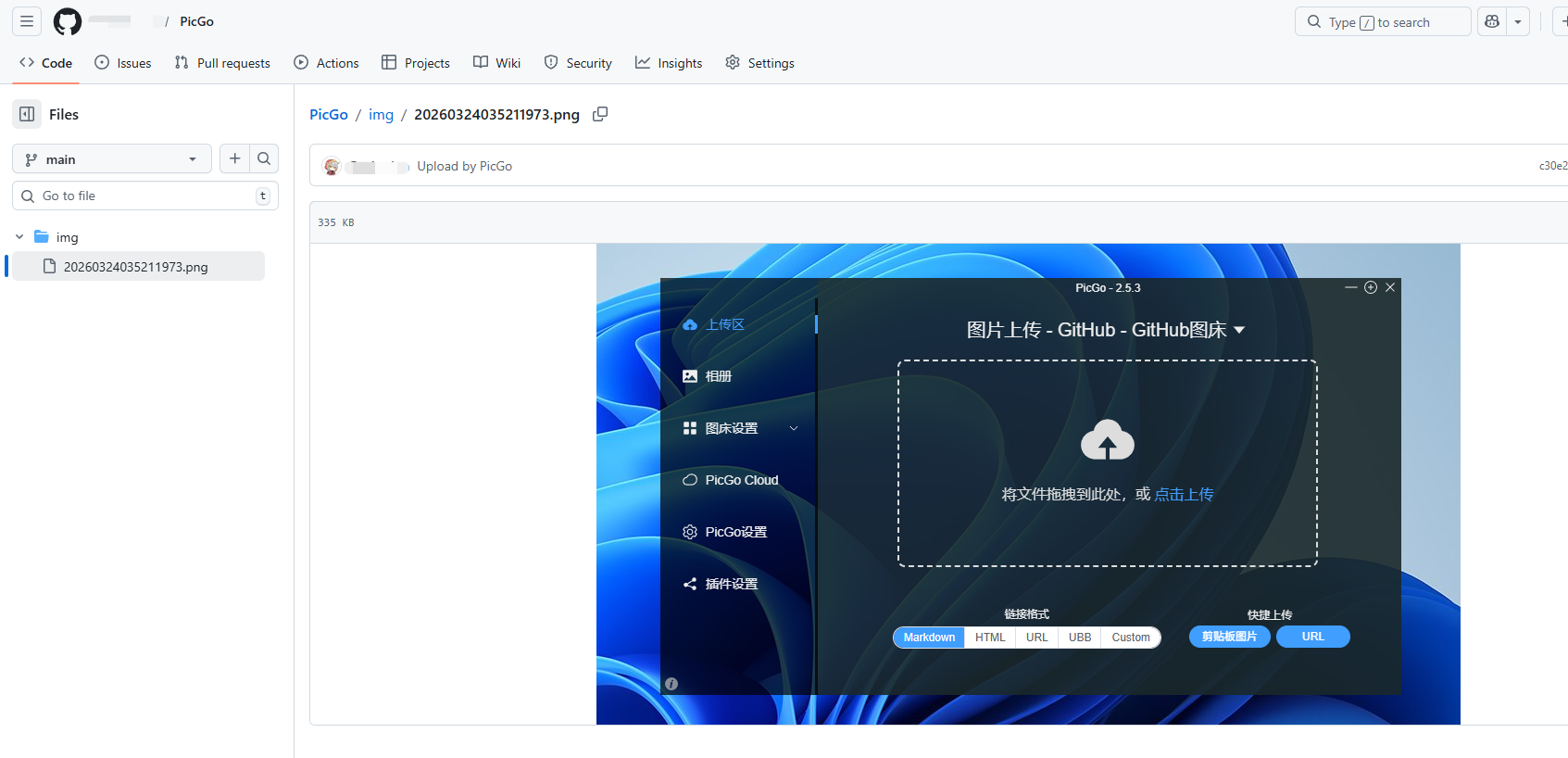The height and width of the screenshot is (758, 1568).
Task: Copy file path with copy icon
Action: point(600,114)
